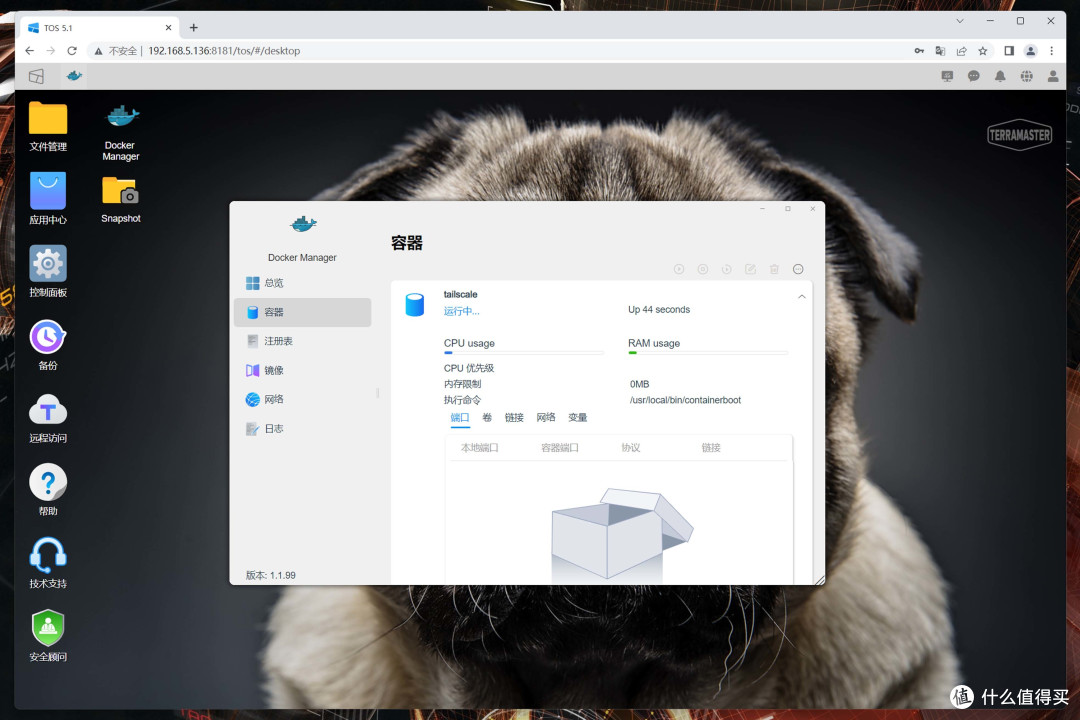Edit the container with pencil icon

tap(750, 269)
